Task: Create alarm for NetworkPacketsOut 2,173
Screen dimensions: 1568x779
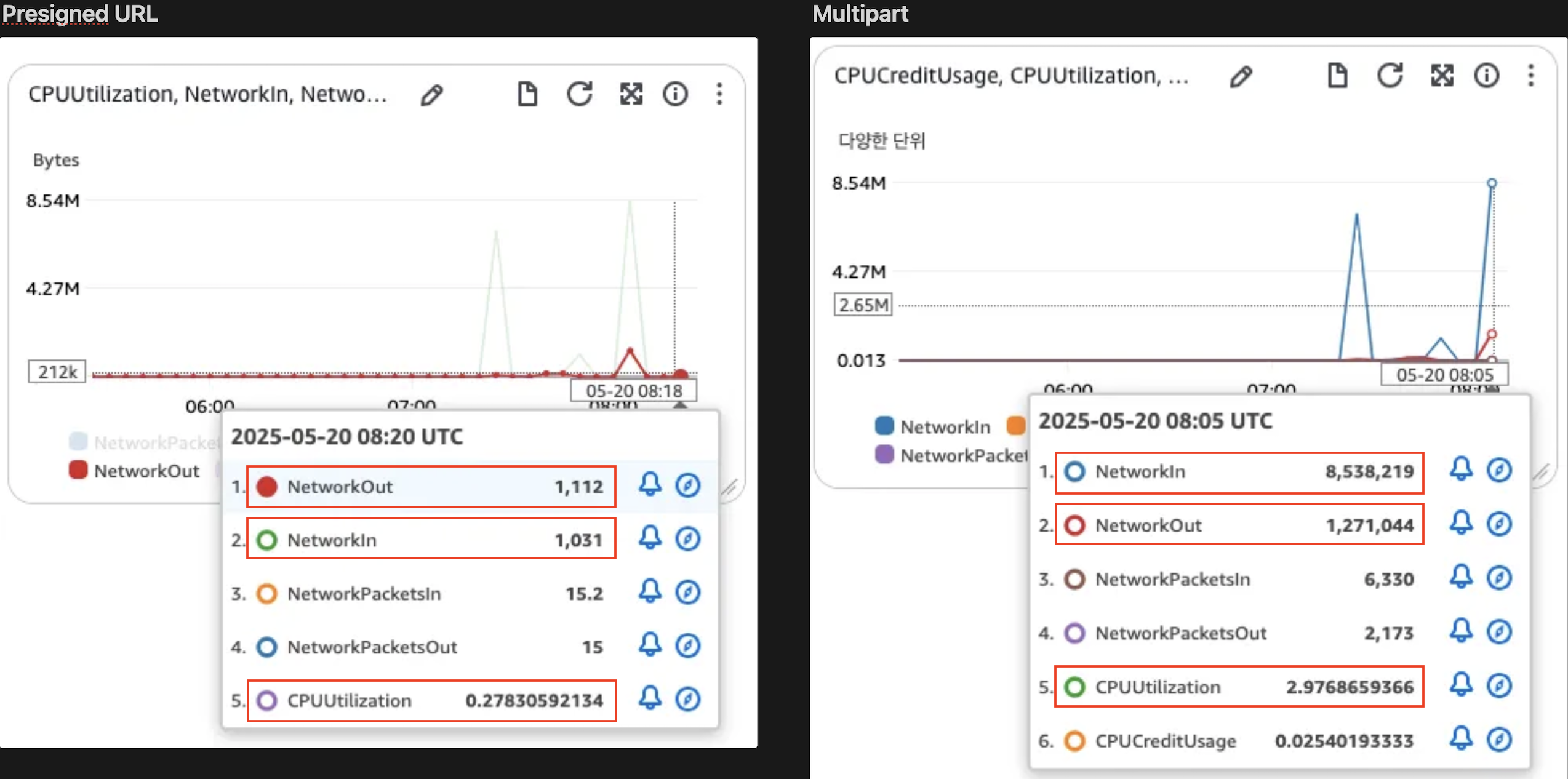Action: [1461, 631]
